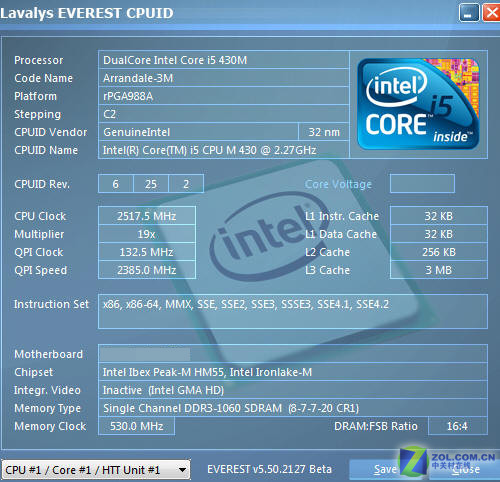Click the multiplier value 19x
The image size is (500, 482).
tap(147, 234)
